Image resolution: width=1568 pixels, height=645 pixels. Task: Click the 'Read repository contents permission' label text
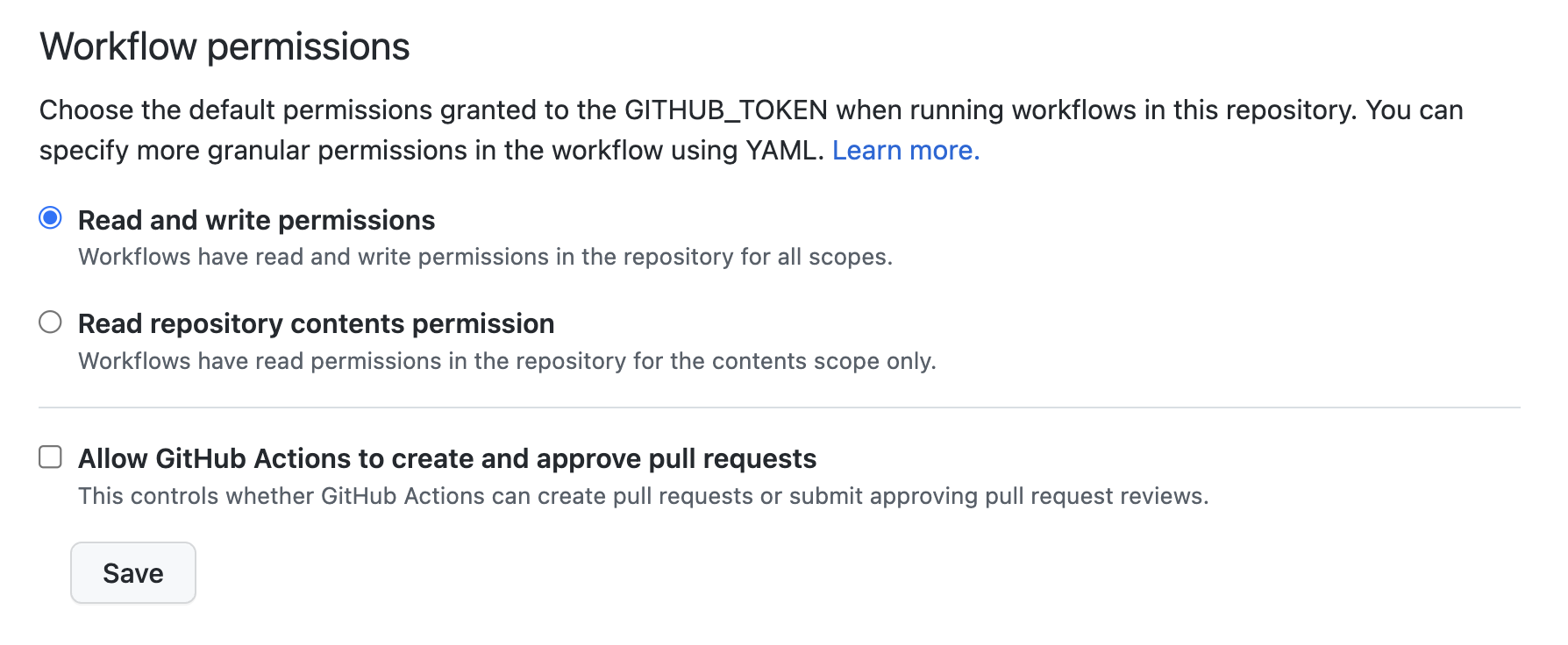pyautogui.click(x=316, y=324)
